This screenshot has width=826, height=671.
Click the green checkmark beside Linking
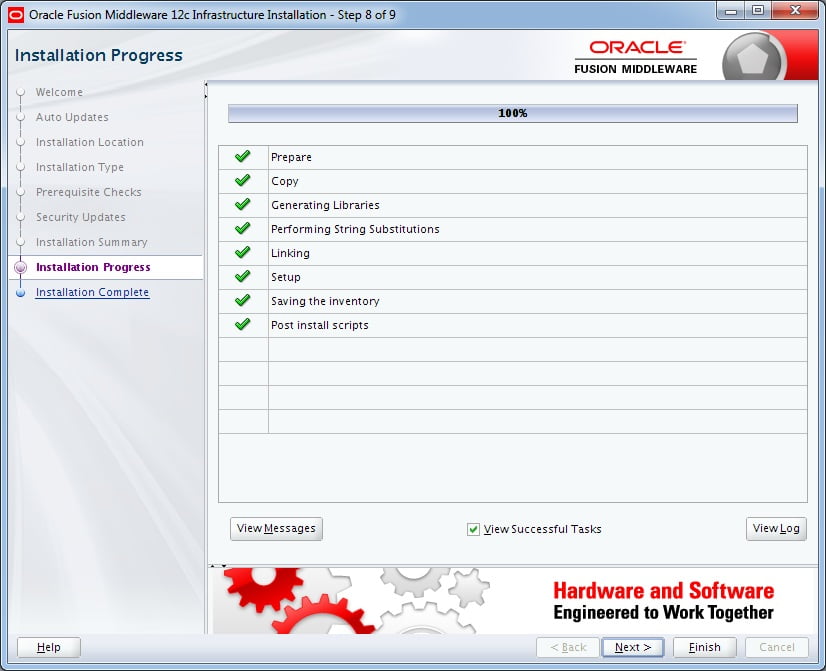pyautogui.click(x=242, y=253)
